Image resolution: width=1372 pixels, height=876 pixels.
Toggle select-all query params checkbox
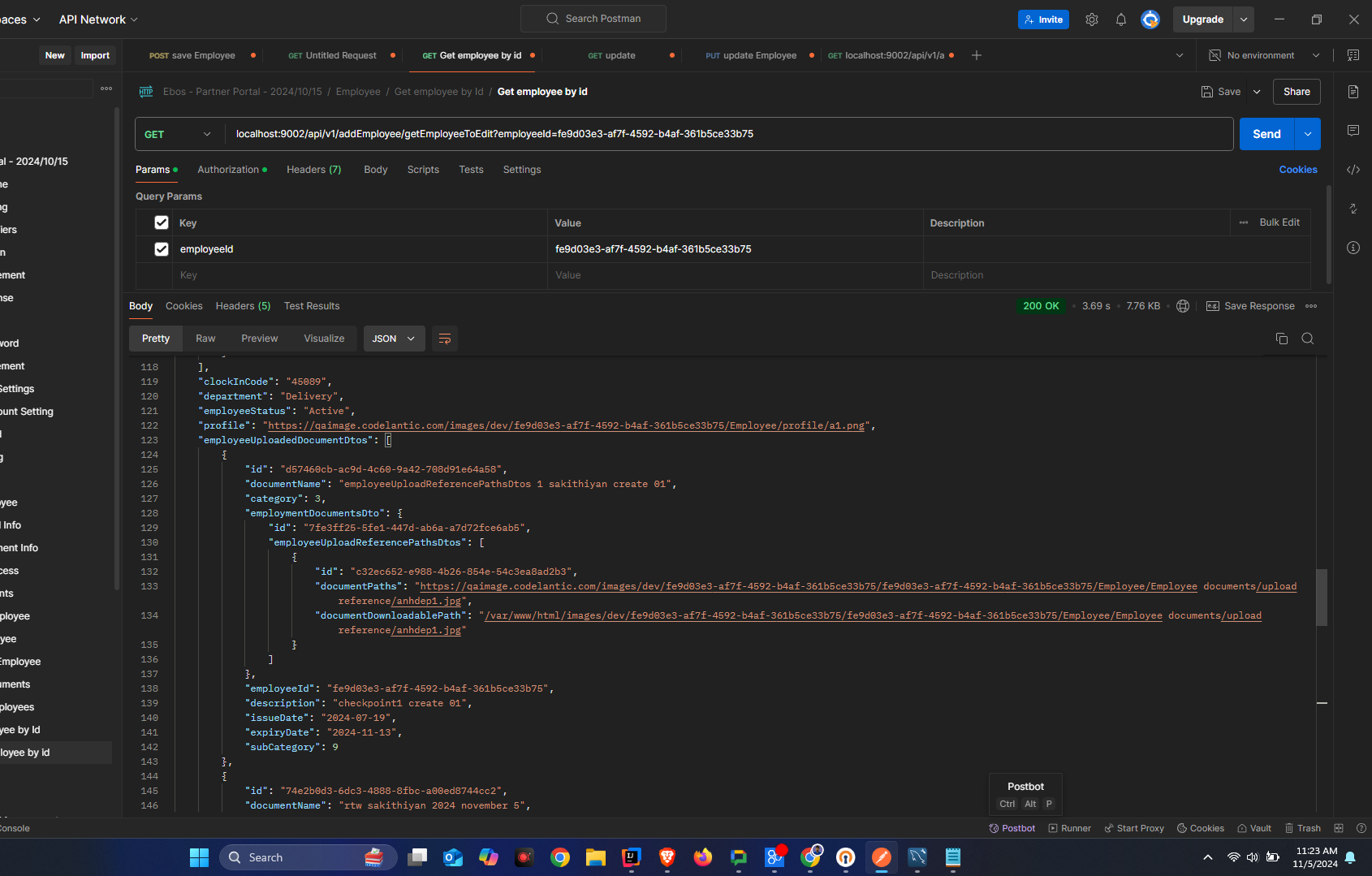pyautogui.click(x=162, y=222)
